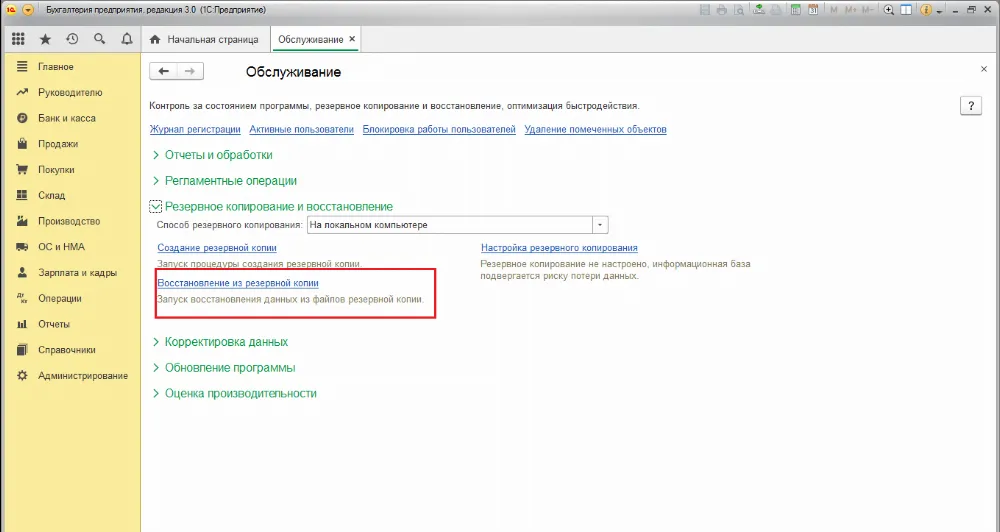Image resolution: width=1000 pixels, height=532 pixels.
Task: Open the sections menu grid icon
Action: pos(18,39)
